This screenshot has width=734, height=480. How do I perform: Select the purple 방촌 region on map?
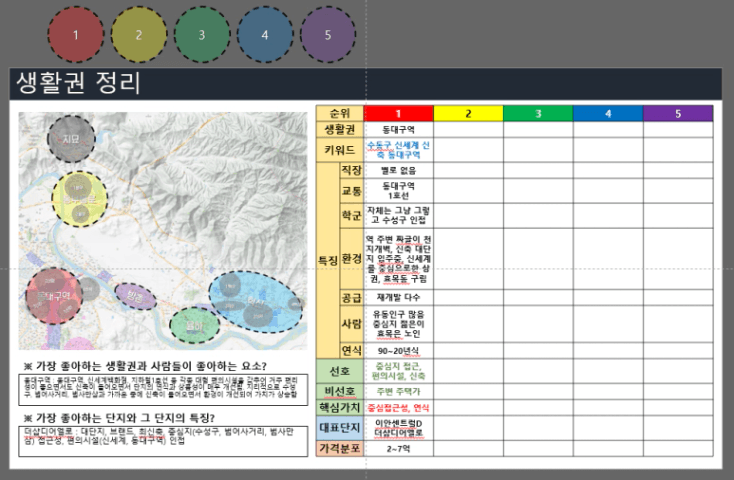tap(136, 296)
